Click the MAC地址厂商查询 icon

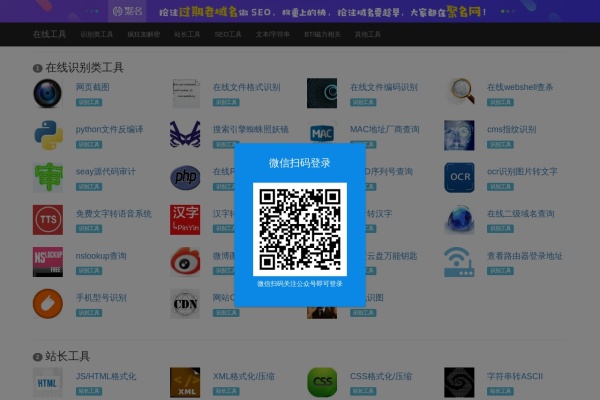pos(322,135)
